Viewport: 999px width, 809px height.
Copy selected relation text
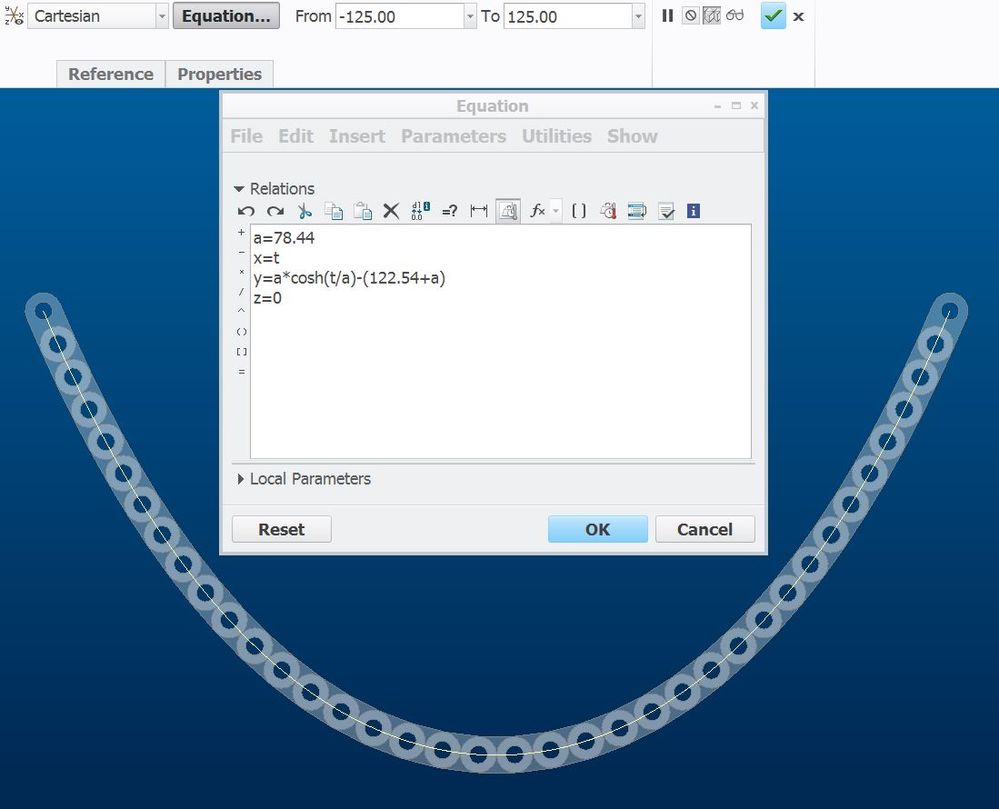tap(333, 211)
